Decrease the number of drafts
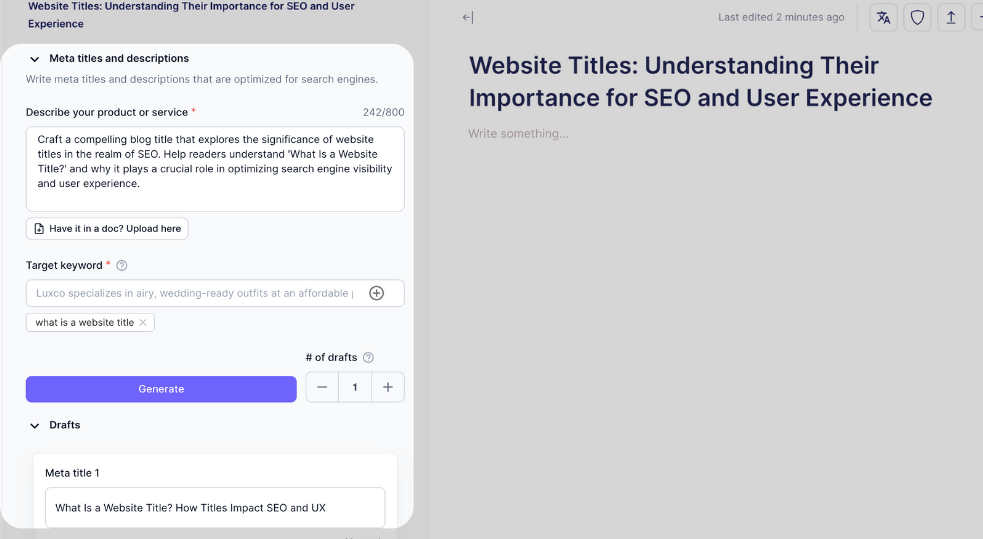The height and width of the screenshot is (539, 983). pos(322,388)
